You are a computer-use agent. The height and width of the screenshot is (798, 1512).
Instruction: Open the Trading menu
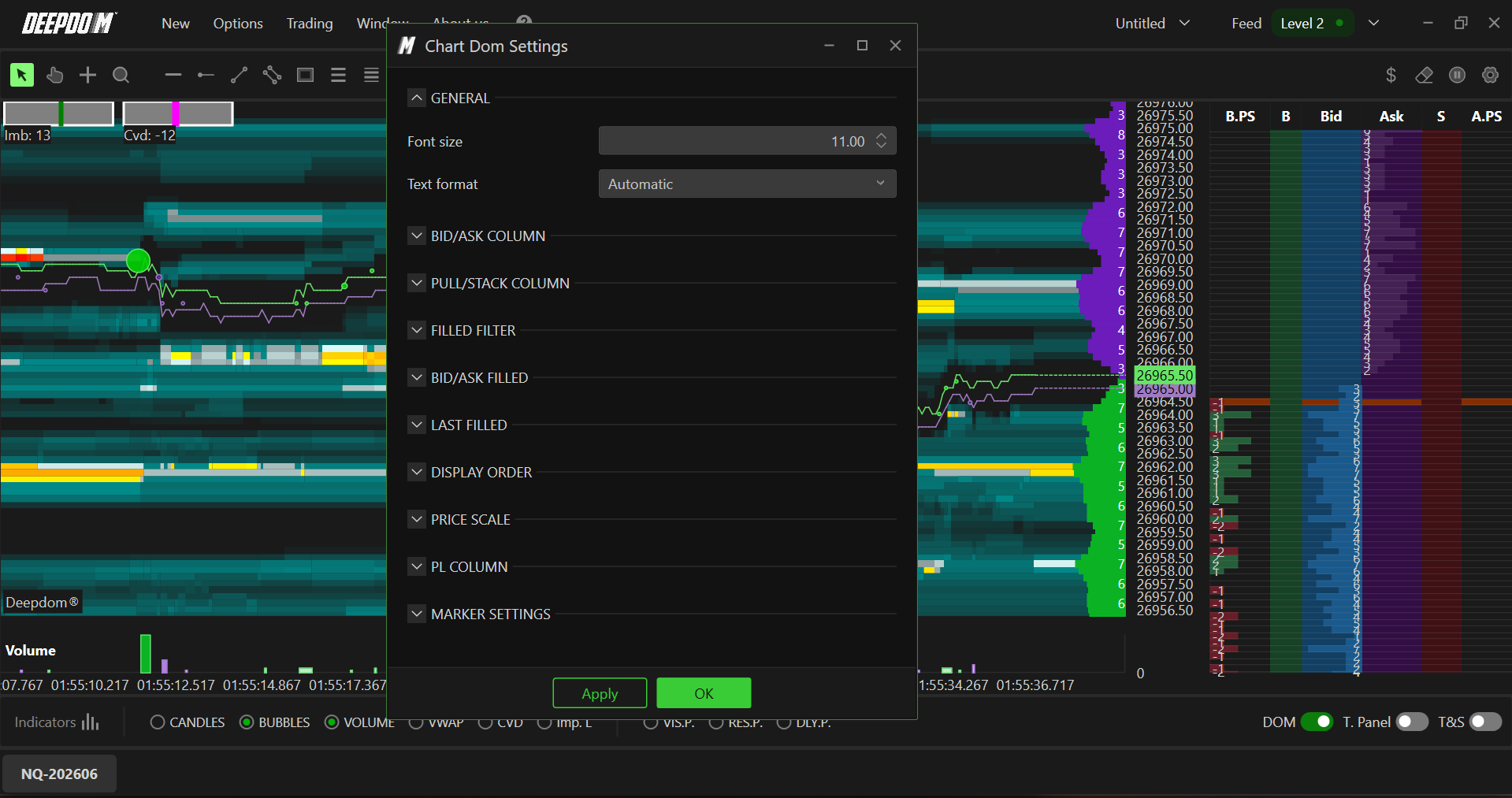click(310, 24)
